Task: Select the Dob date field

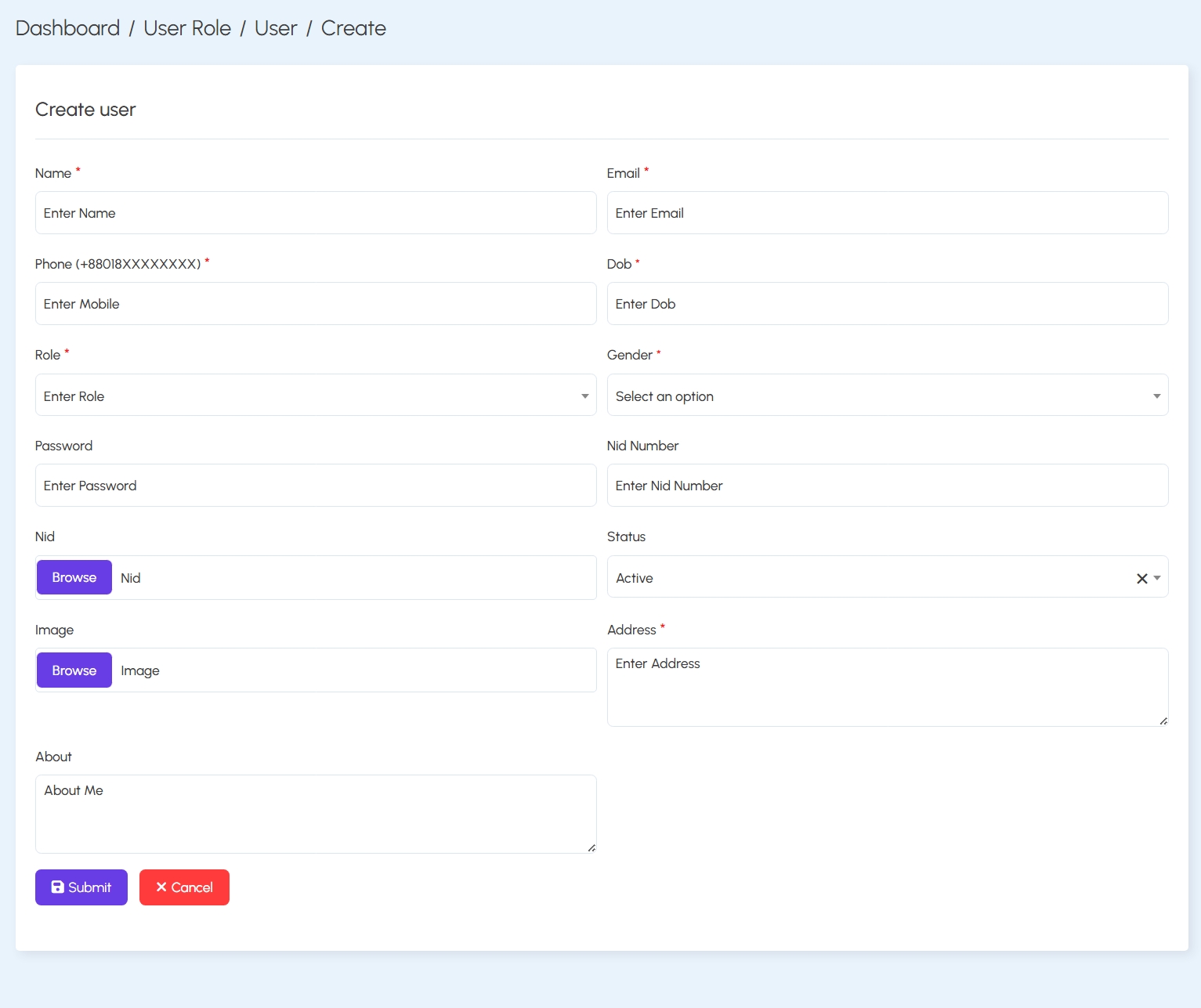Action: [x=888, y=304]
